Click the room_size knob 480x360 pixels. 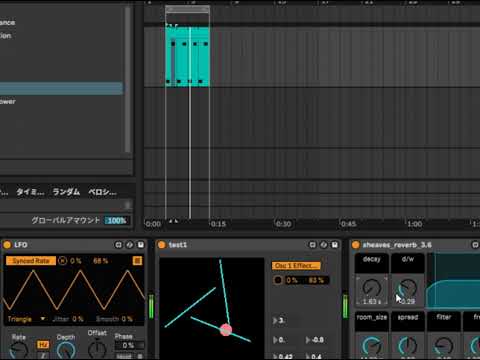tap(372, 346)
